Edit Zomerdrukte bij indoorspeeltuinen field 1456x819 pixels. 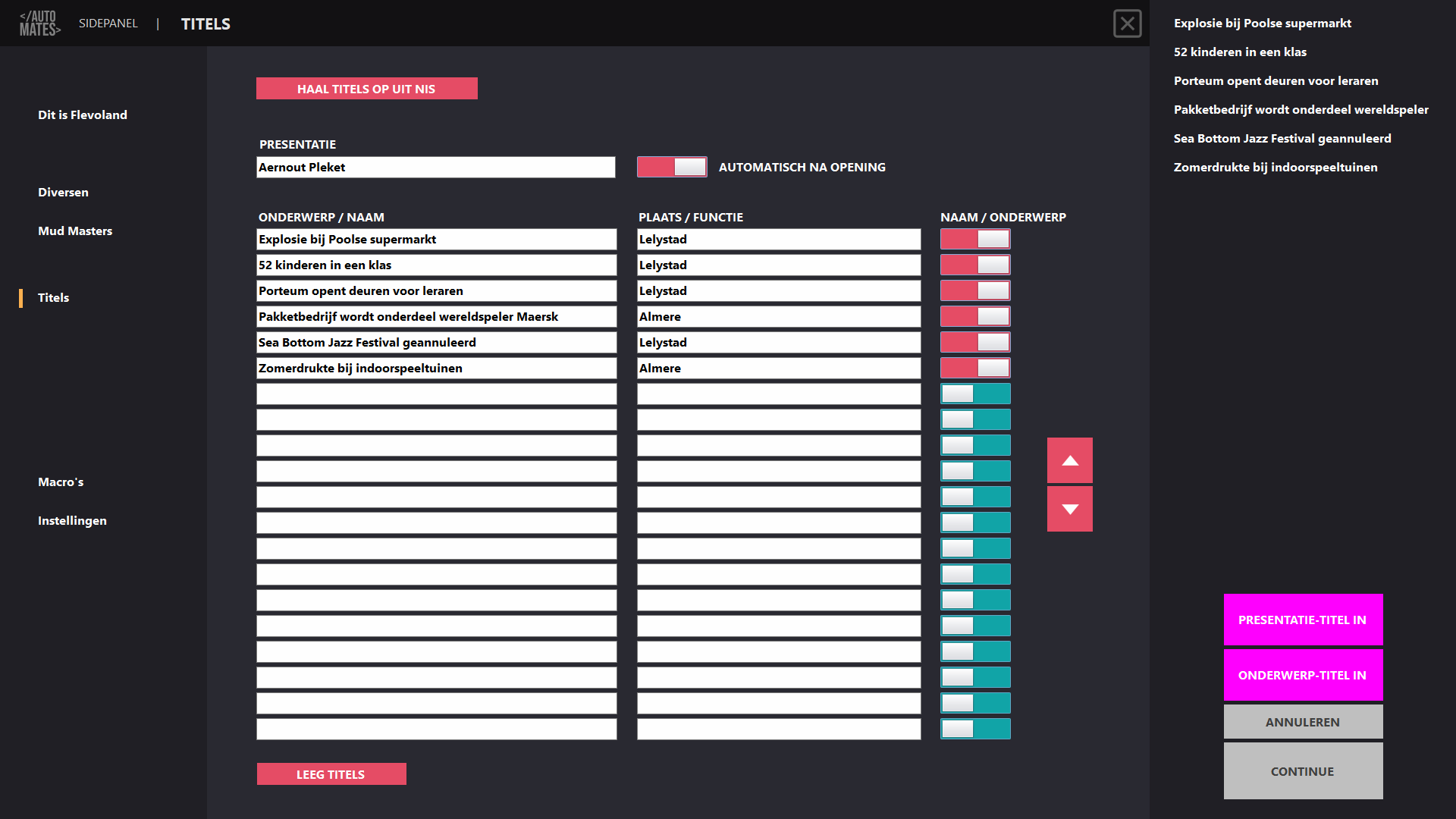(x=437, y=368)
